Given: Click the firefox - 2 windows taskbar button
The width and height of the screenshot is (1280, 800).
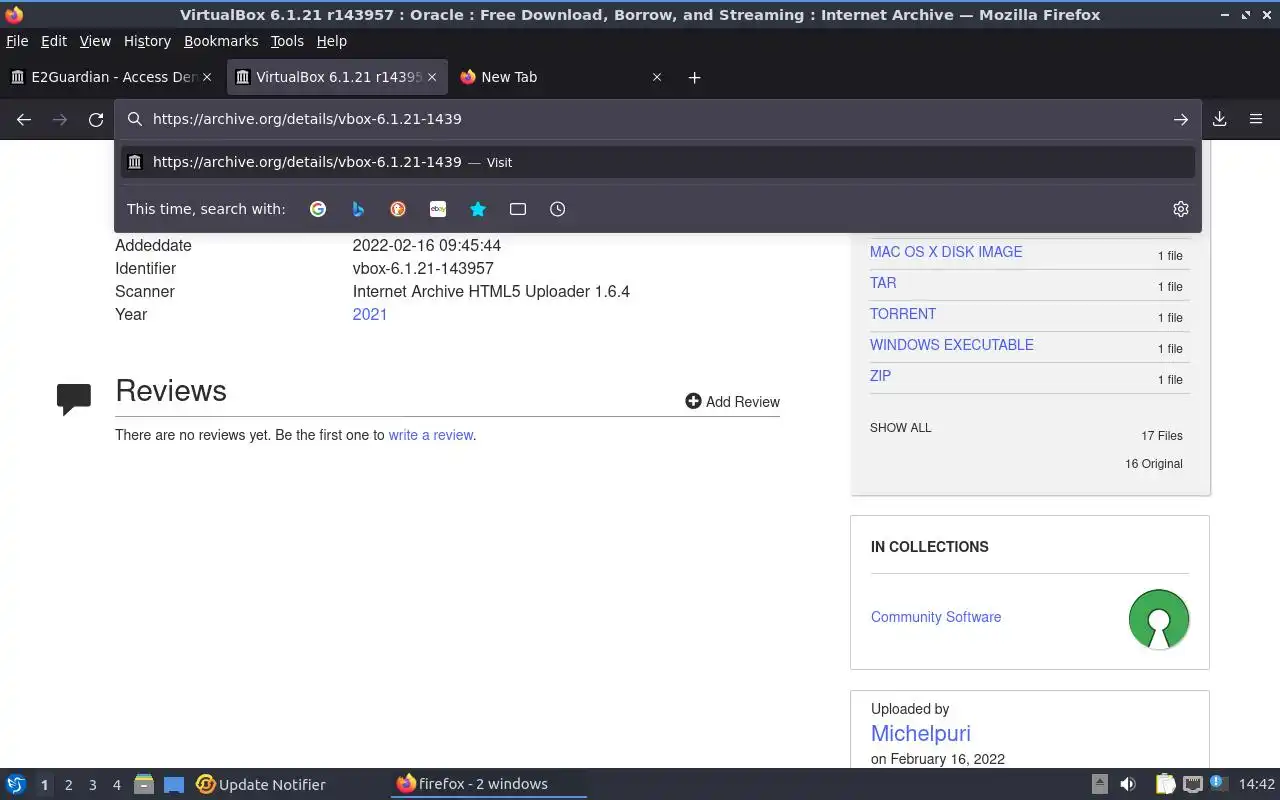Looking at the screenshot, I should 488,784.
